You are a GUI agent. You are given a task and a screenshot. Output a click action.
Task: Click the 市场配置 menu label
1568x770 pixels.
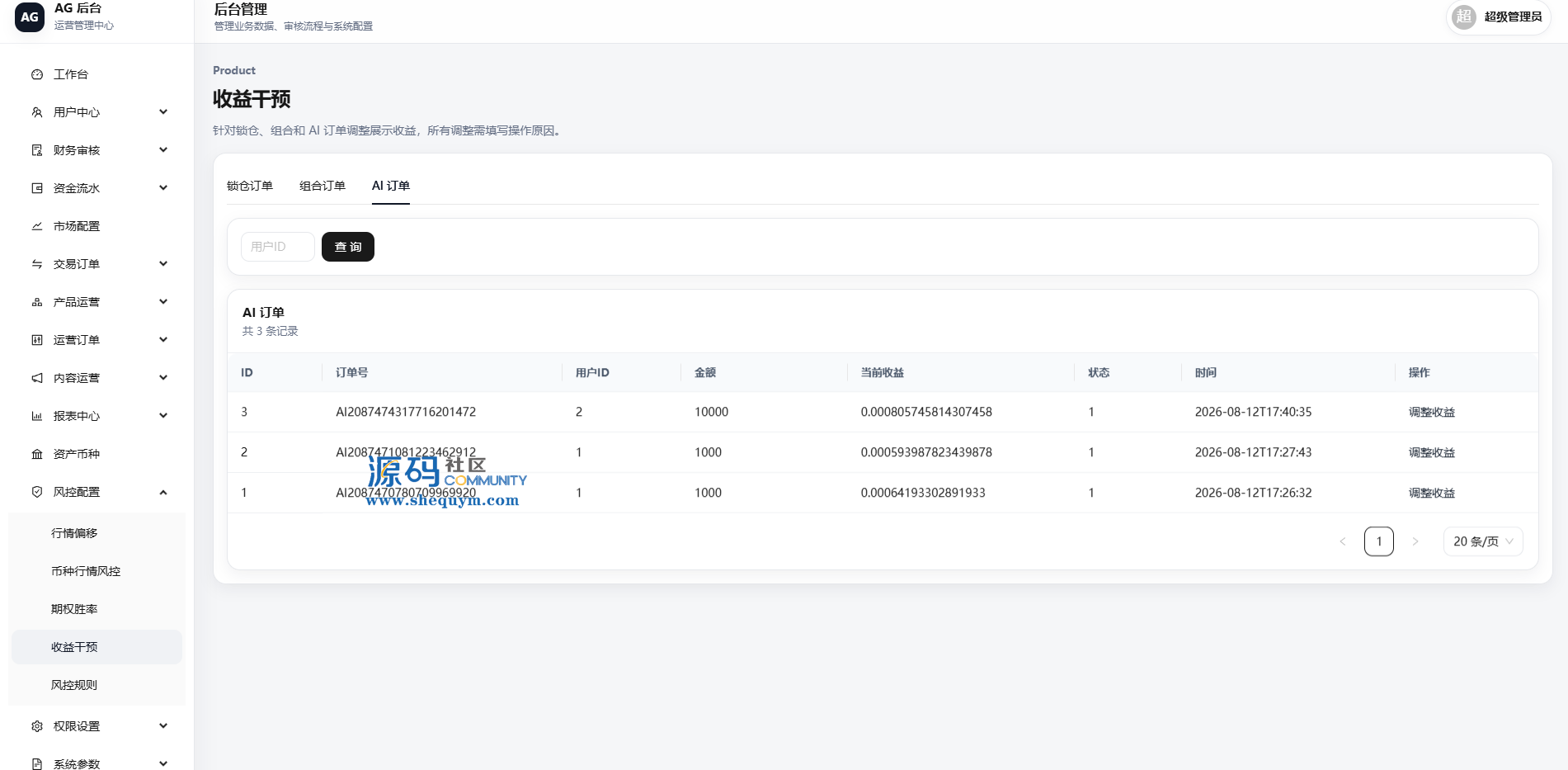tap(77, 226)
